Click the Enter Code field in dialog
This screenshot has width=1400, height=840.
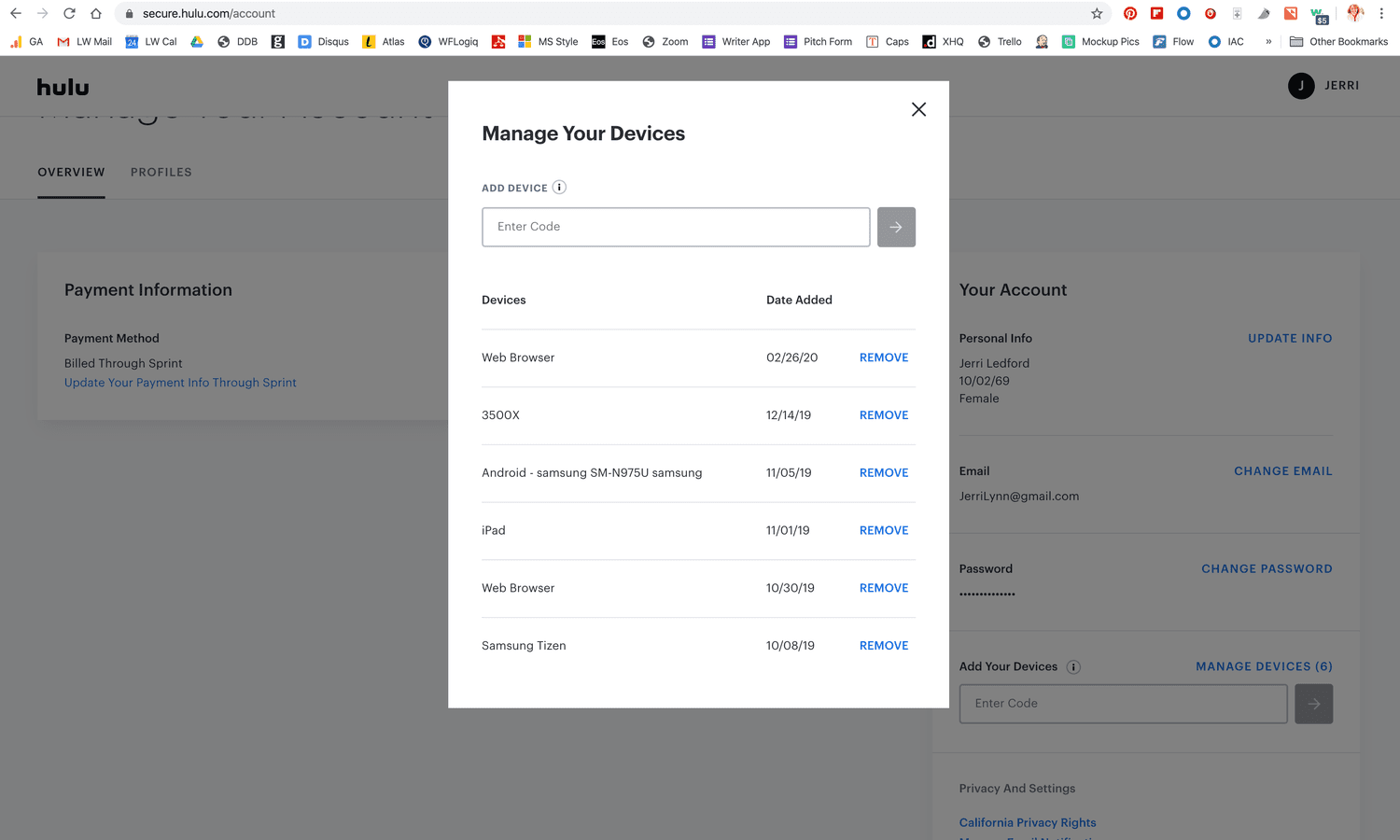[676, 227]
